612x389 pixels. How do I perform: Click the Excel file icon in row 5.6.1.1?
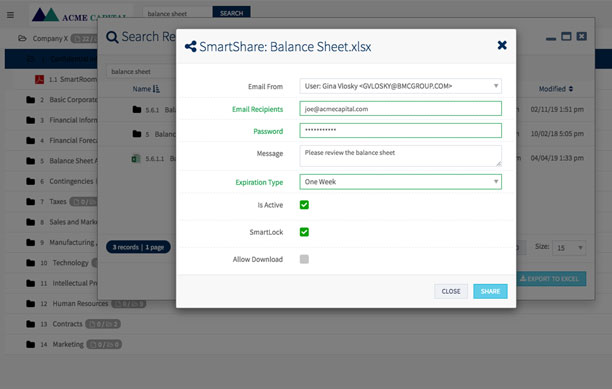(136, 158)
